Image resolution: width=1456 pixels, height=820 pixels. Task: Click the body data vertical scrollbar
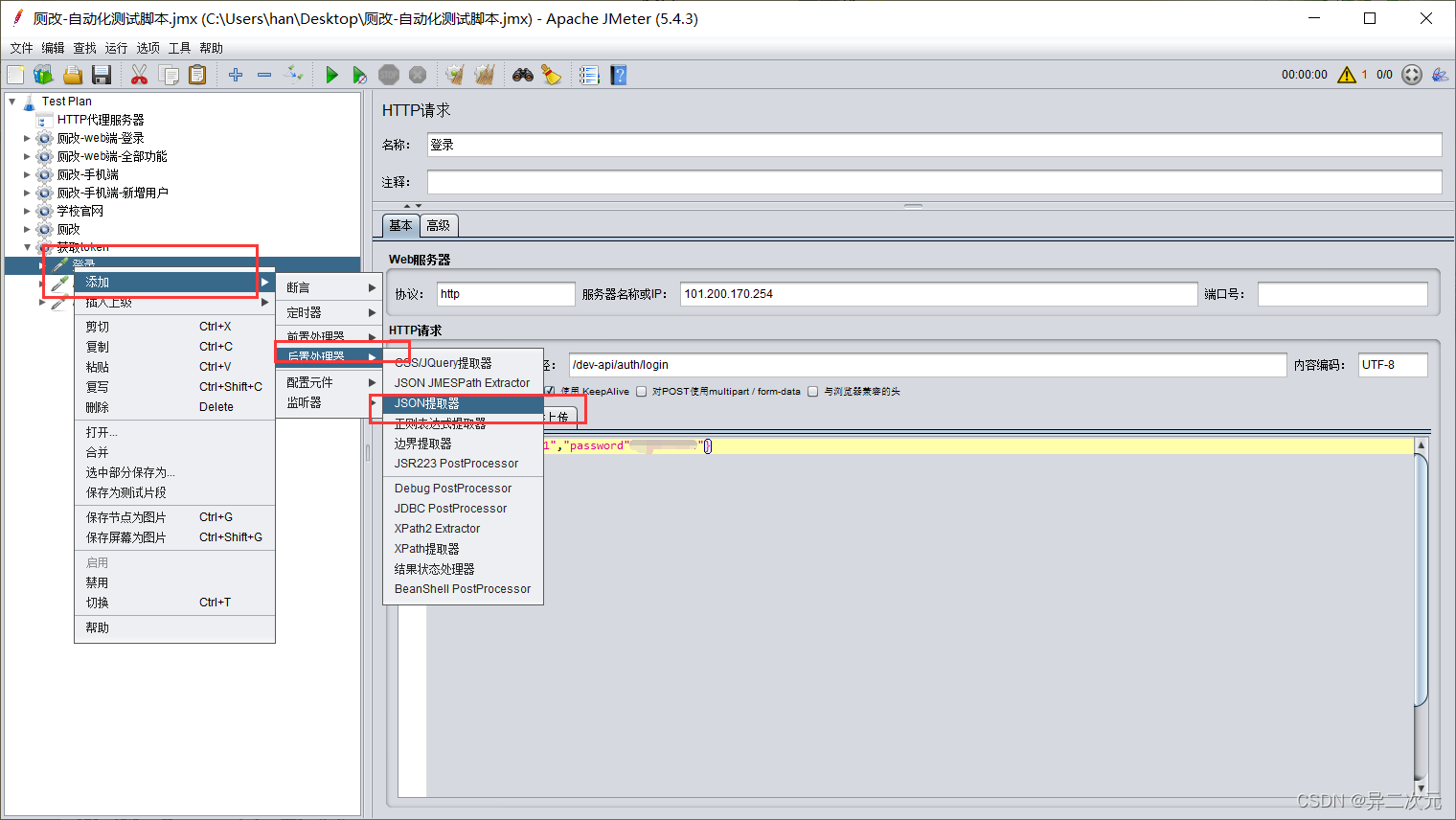1422,615
